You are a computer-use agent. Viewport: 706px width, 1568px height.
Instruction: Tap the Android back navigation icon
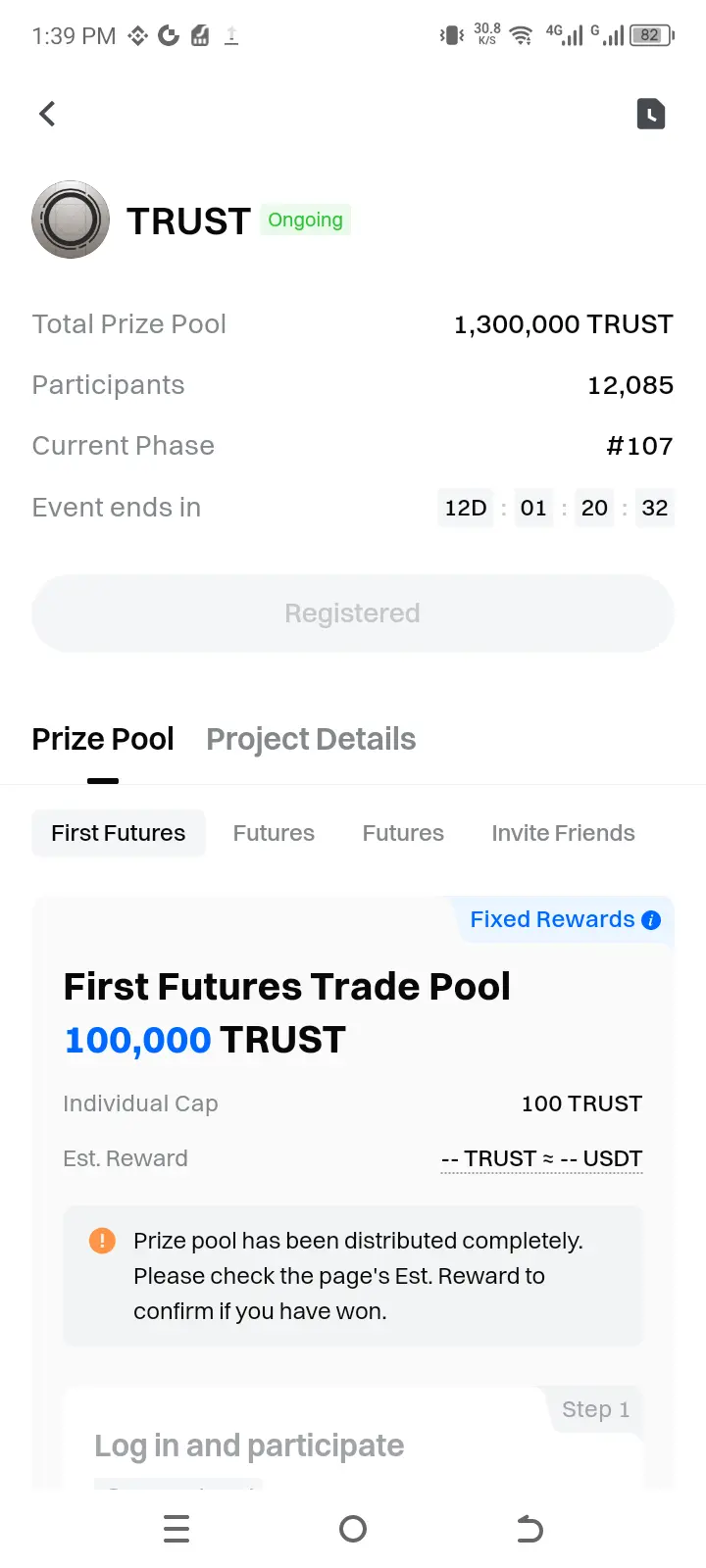click(x=529, y=1529)
